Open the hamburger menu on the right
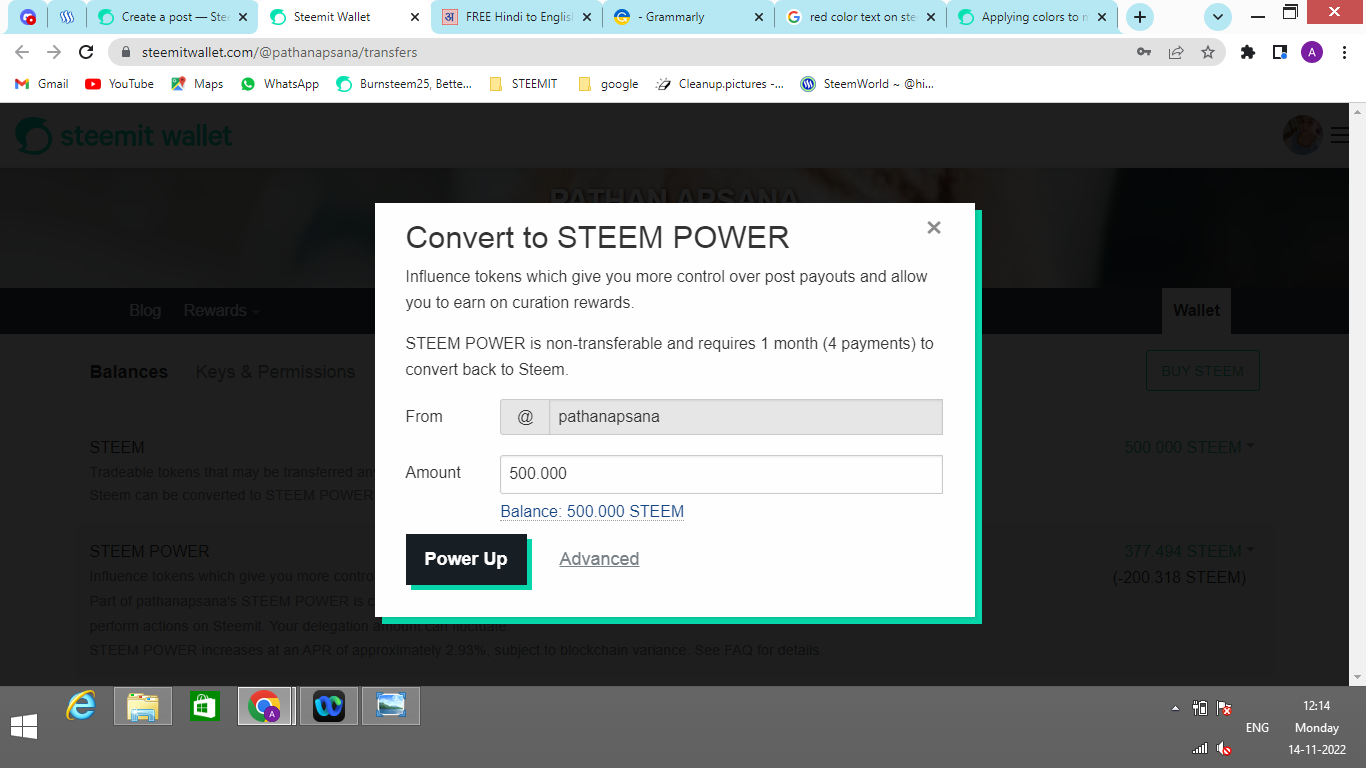Screen dimensions: 1366x768 point(1340,134)
